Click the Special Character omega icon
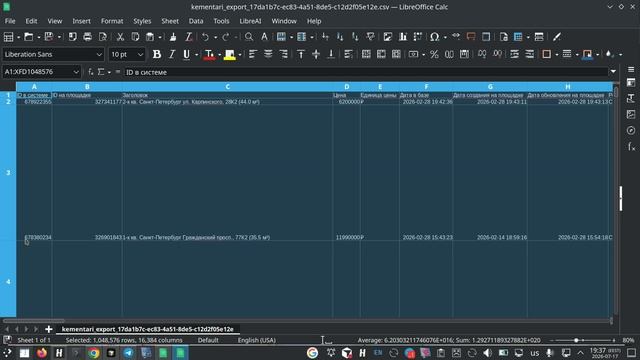Image resolution: width=640 pixels, height=360 pixels. tap(434, 37)
